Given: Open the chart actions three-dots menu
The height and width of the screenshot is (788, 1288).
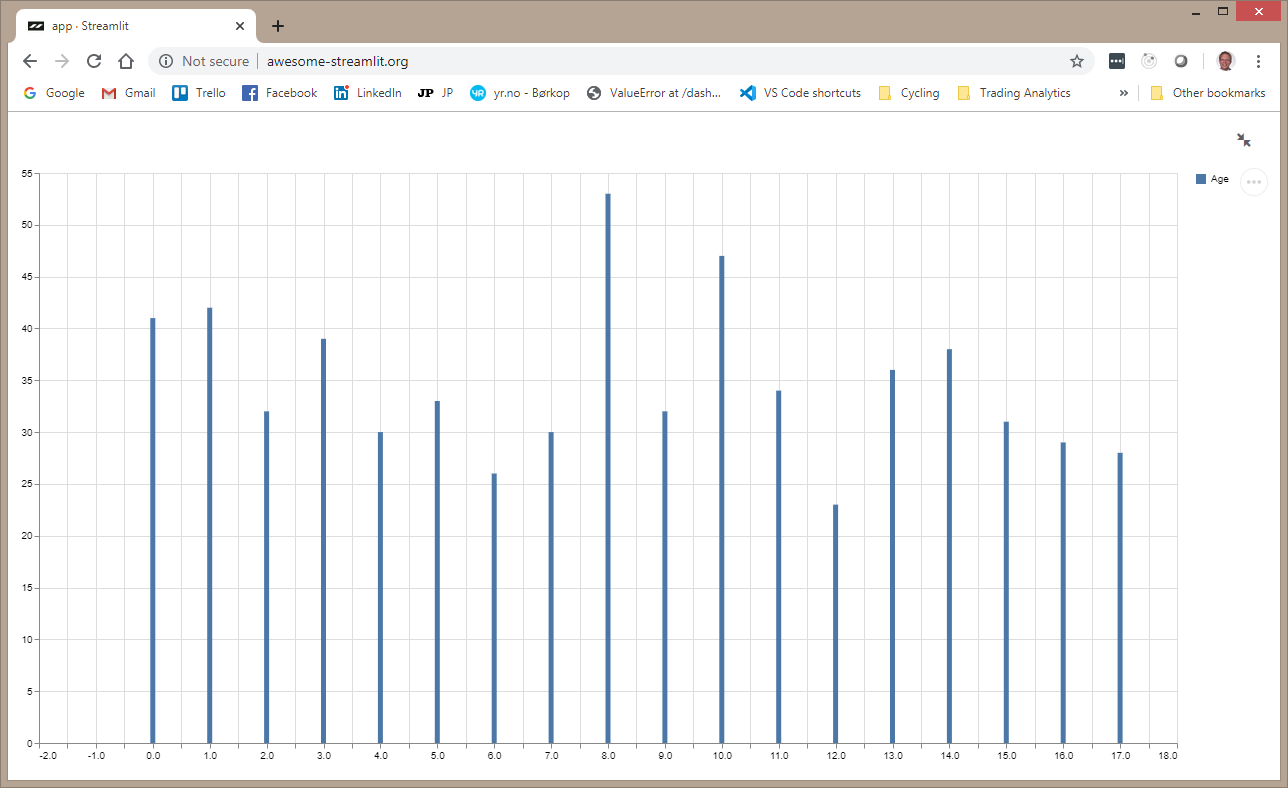Looking at the screenshot, I should pyautogui.click(x=1254, y=182).
